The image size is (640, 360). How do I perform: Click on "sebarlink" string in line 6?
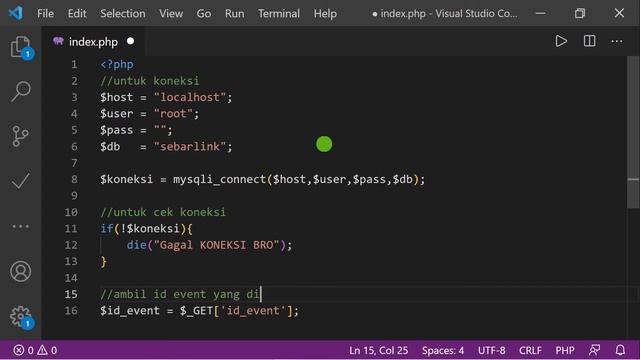(190, 146)
